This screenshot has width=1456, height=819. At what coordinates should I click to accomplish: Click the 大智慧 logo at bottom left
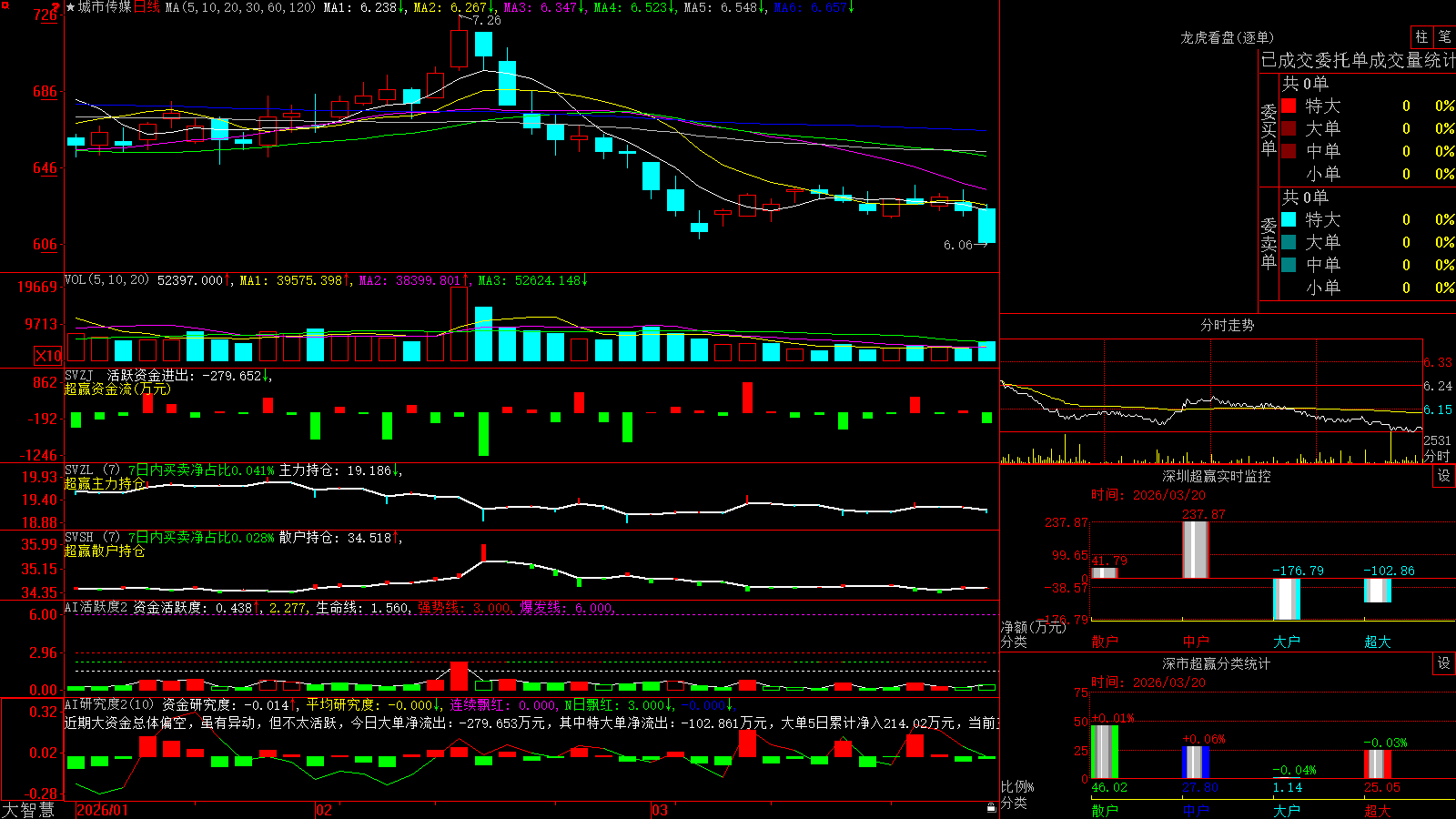28,810
